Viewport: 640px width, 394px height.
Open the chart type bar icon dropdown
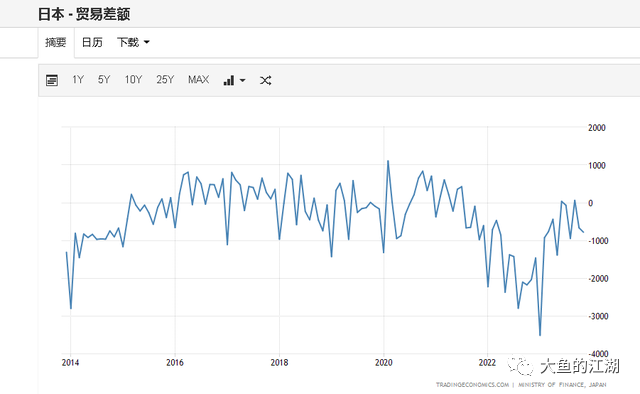[234, 80]
